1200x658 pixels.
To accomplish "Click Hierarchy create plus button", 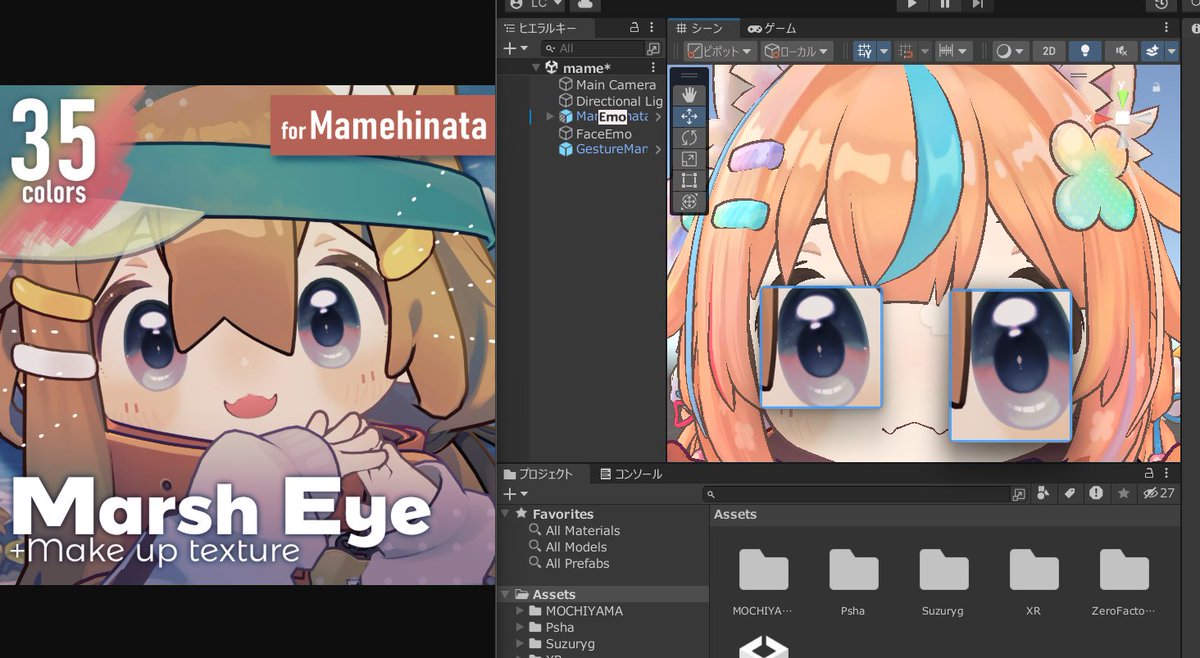I will tap(515, 48).
